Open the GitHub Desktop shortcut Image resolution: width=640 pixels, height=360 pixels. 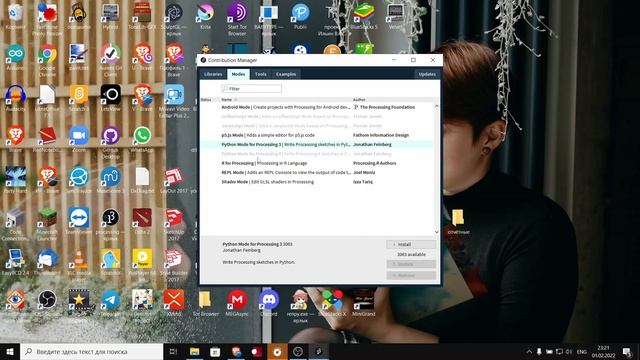click(111, 142)
